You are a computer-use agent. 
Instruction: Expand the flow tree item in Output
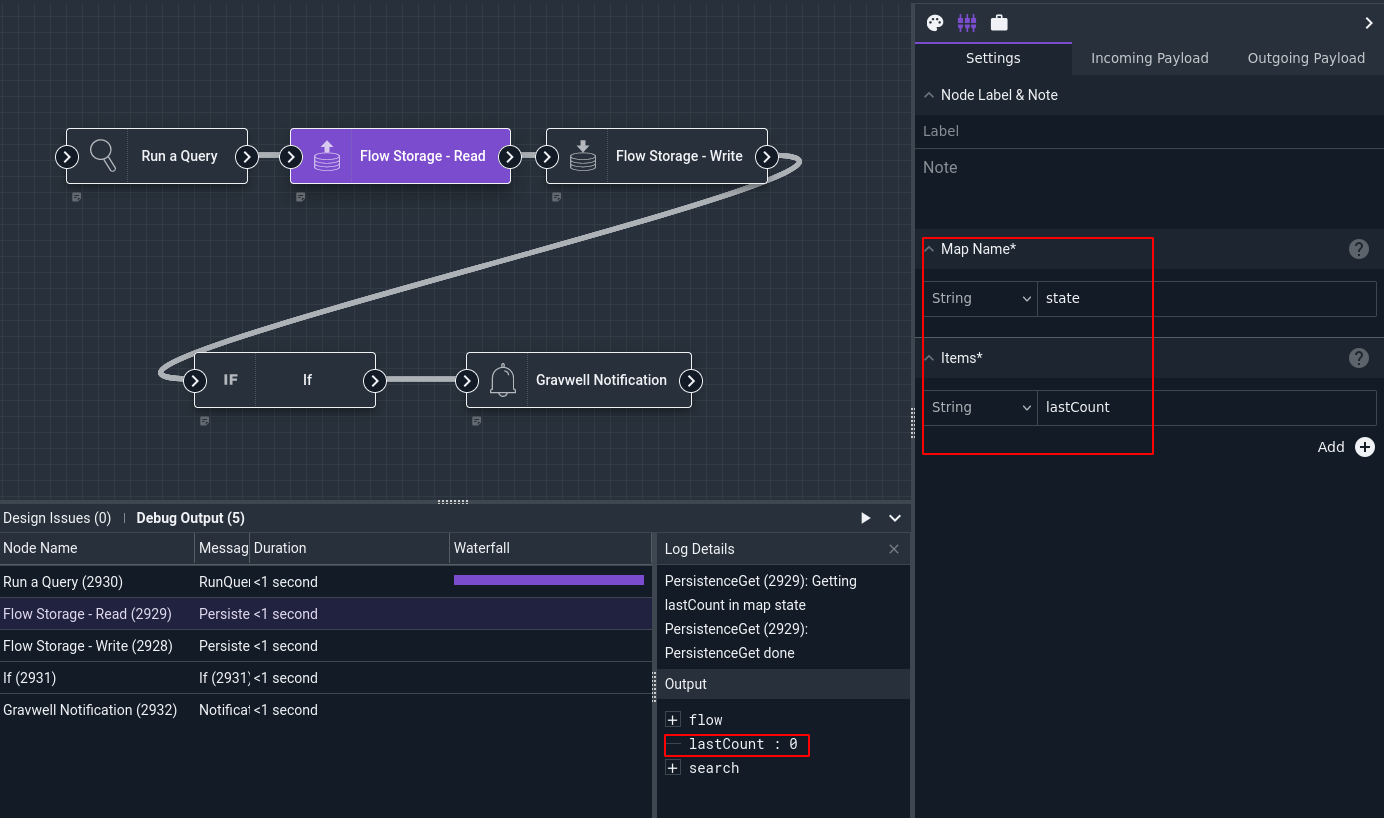click(x=673, y=720)
